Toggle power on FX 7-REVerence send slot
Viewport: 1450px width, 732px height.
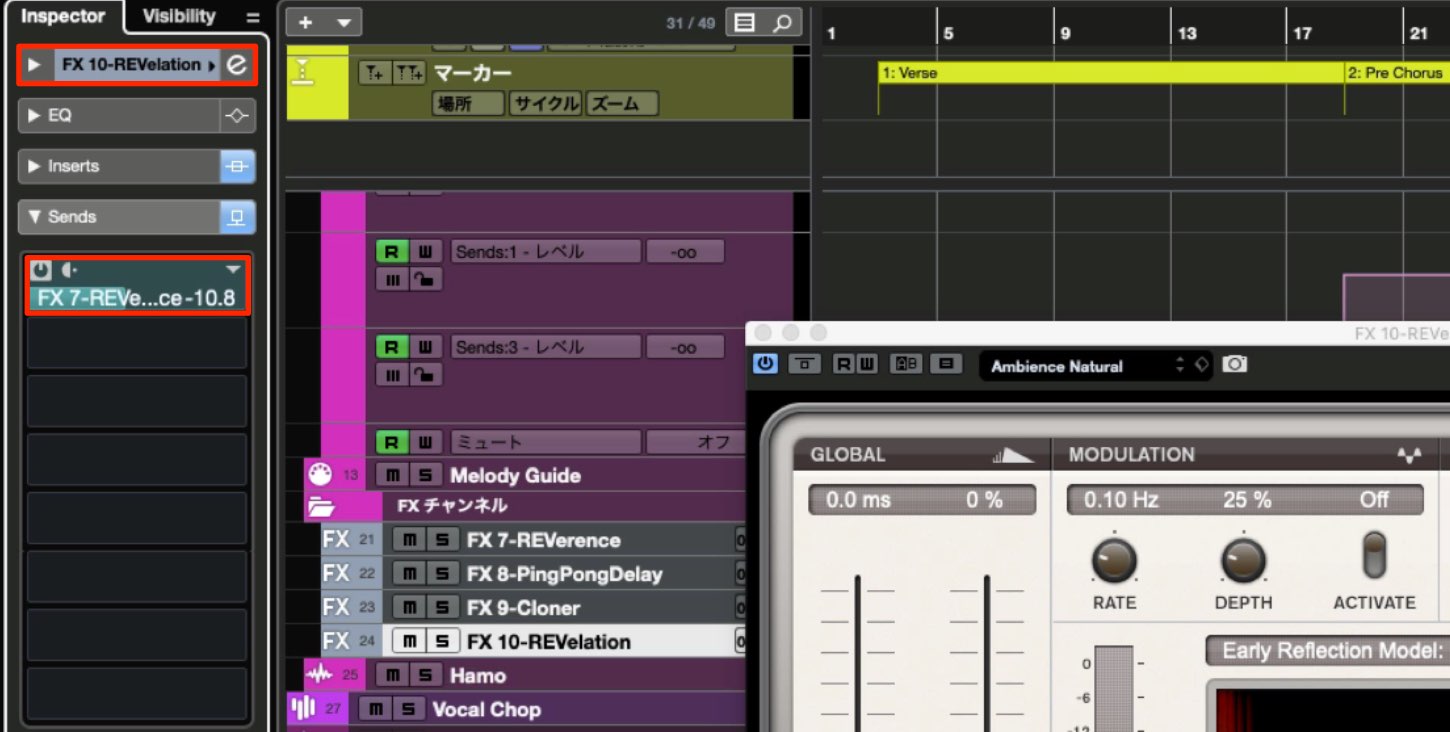41,270
